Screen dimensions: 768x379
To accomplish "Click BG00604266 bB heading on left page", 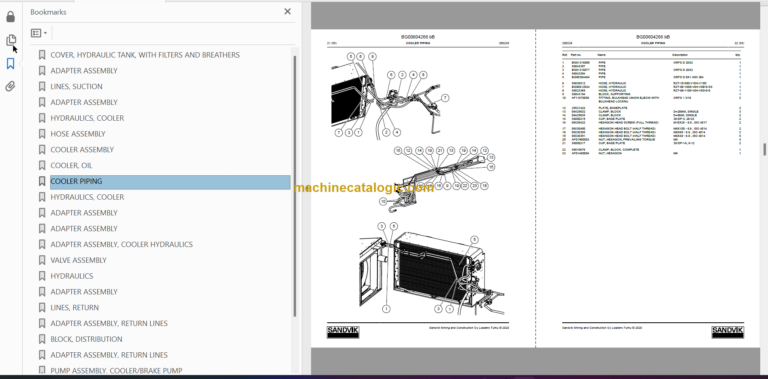I will coord(418,37).
